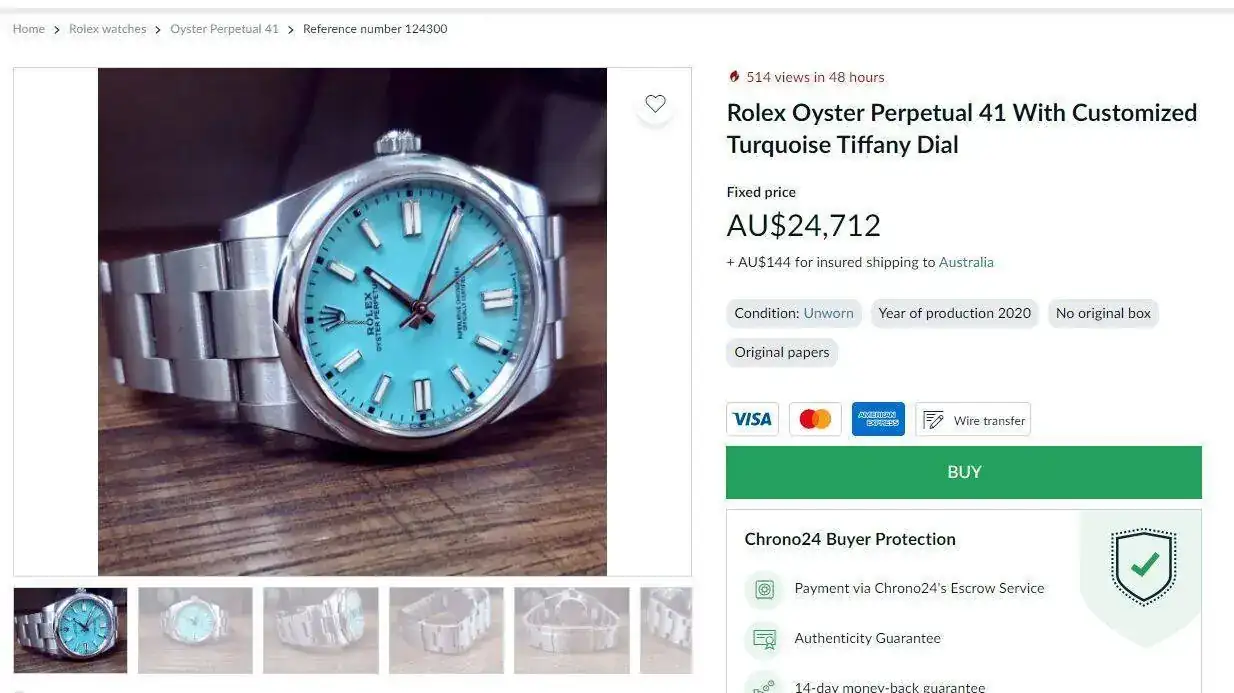Viewport: 1234px width, 693px height.
Task: Select the Mastercard payment icon
Action: (815, 419)
